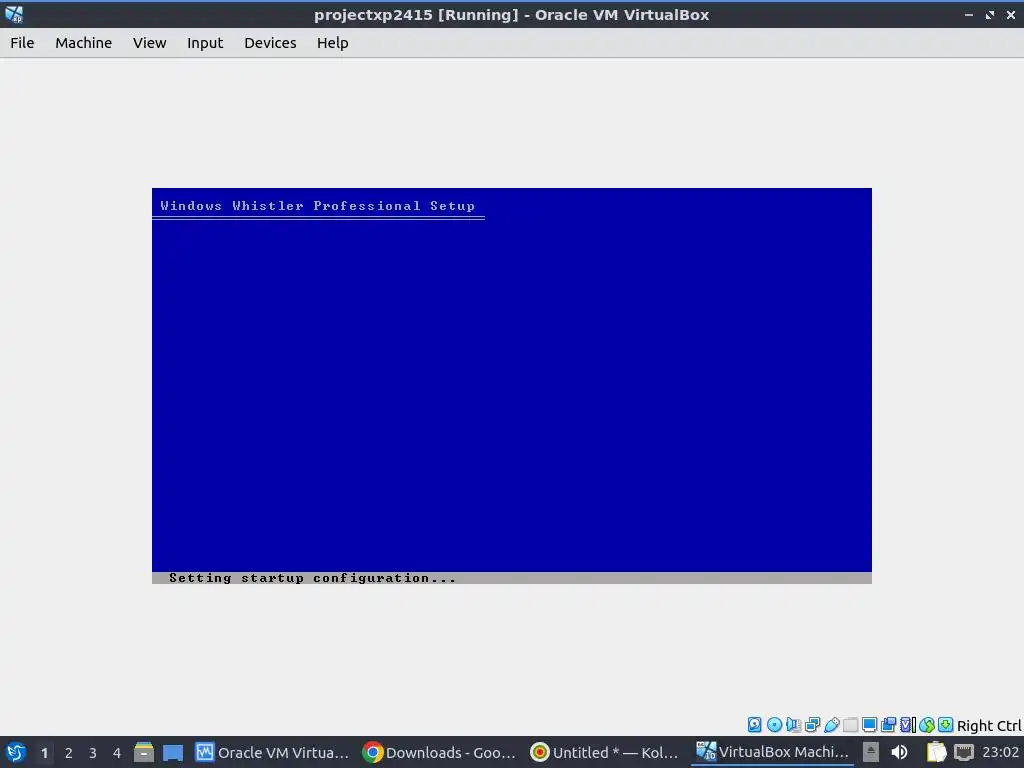The height and width of the screenshot is (768, 1024).
Task: Switch to workspace 4
Action: coord(117,753)
